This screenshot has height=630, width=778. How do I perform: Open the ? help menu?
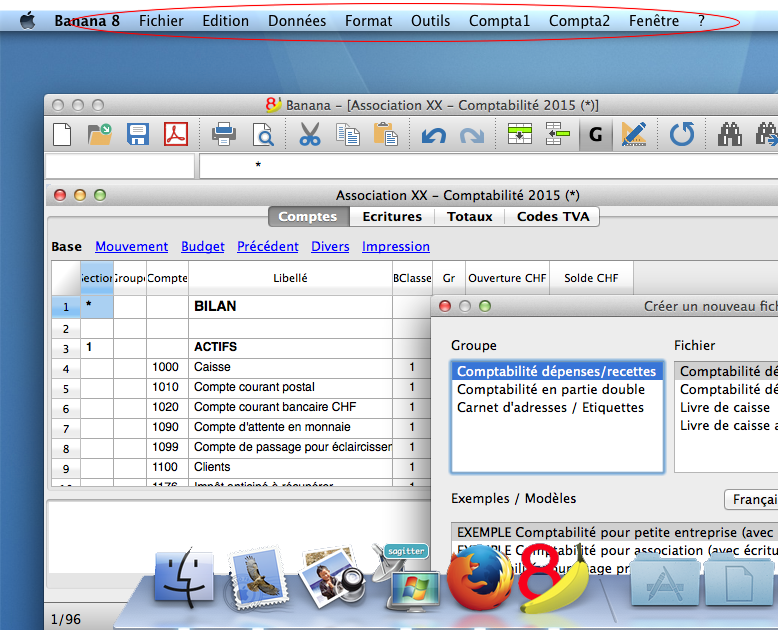click(x=701, y=21)
